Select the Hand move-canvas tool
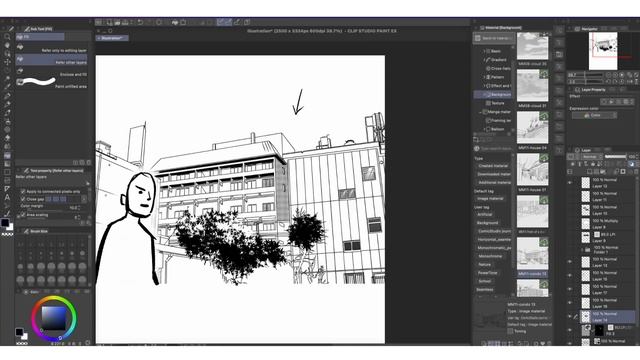The image size is (640, 360). click(x=7, y=45)
